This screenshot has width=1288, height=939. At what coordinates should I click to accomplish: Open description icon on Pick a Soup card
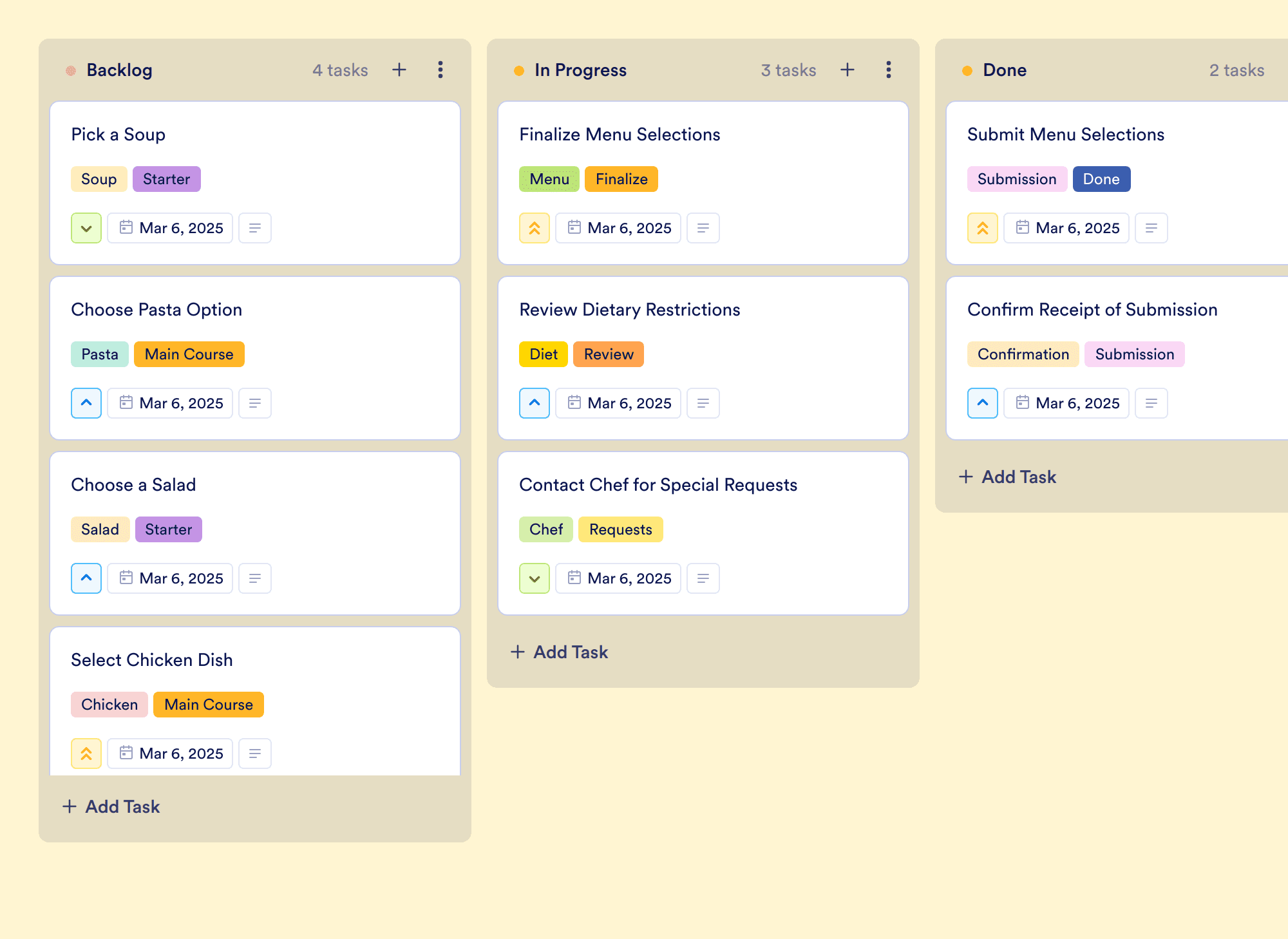(255, 228)
